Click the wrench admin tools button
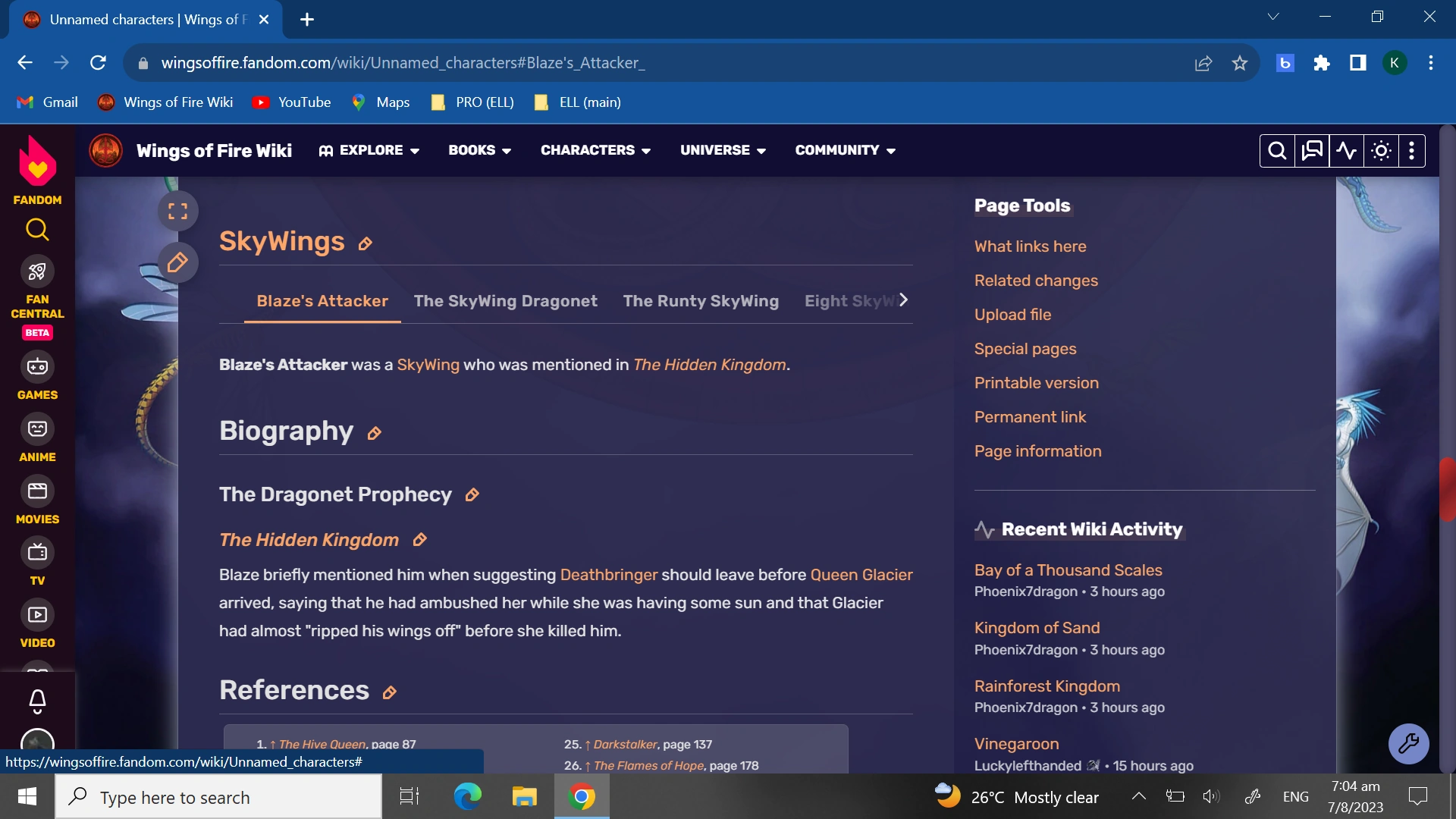This screenshot has width=1456, height=819. coord(1408,743)
